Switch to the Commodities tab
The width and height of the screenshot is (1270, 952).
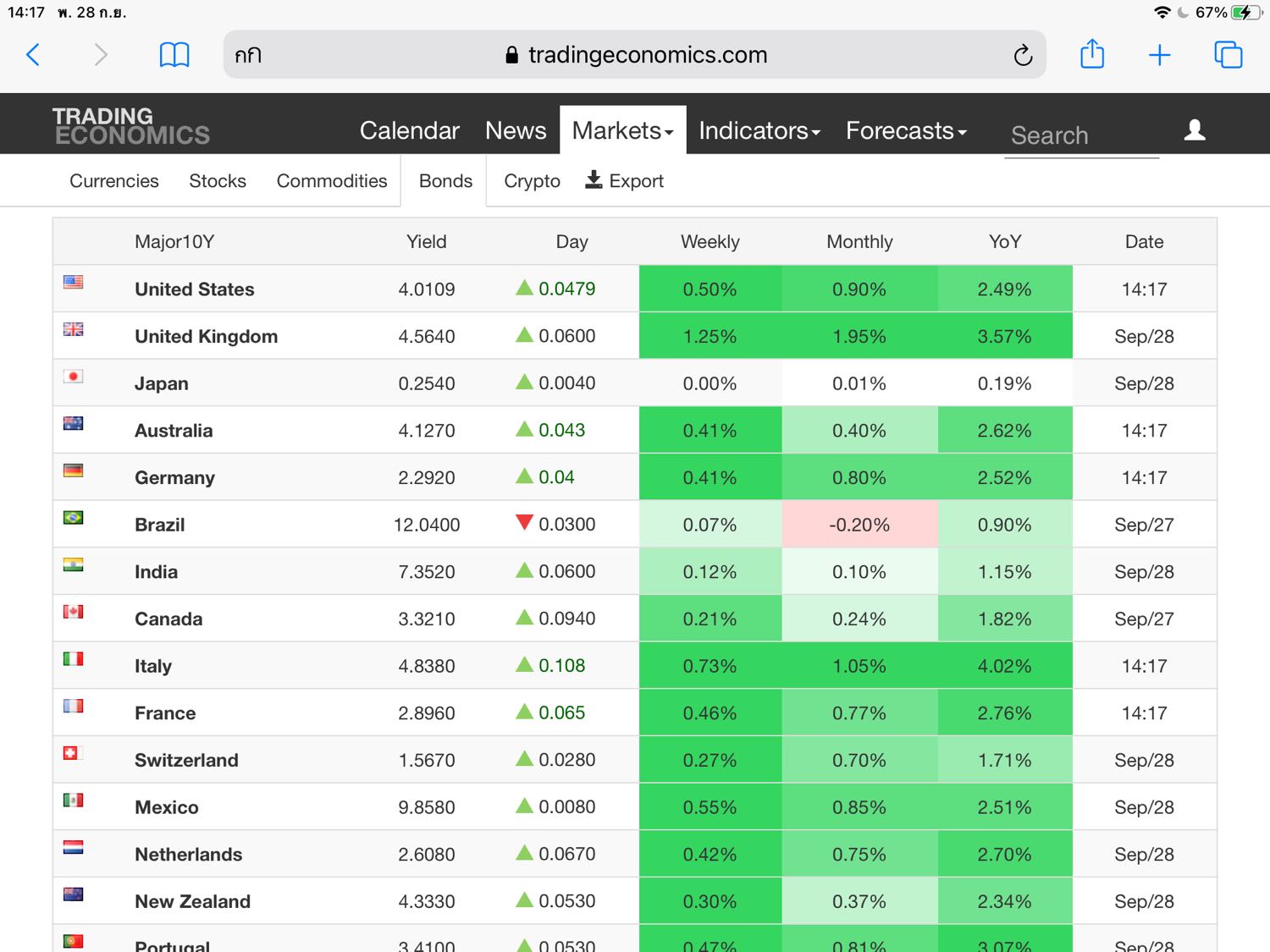click(332, 181)
